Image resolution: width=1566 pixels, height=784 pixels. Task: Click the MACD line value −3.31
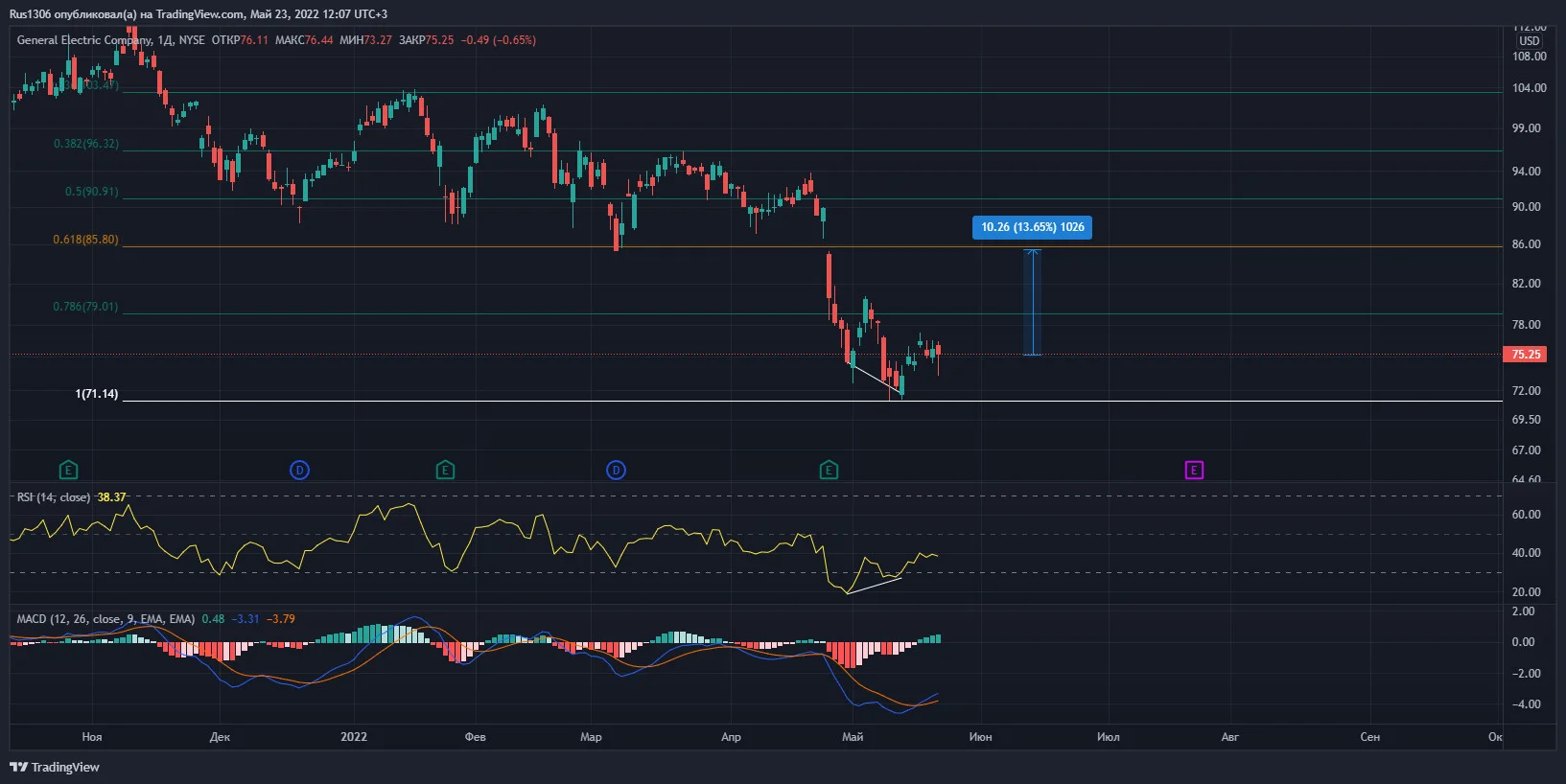246,619
